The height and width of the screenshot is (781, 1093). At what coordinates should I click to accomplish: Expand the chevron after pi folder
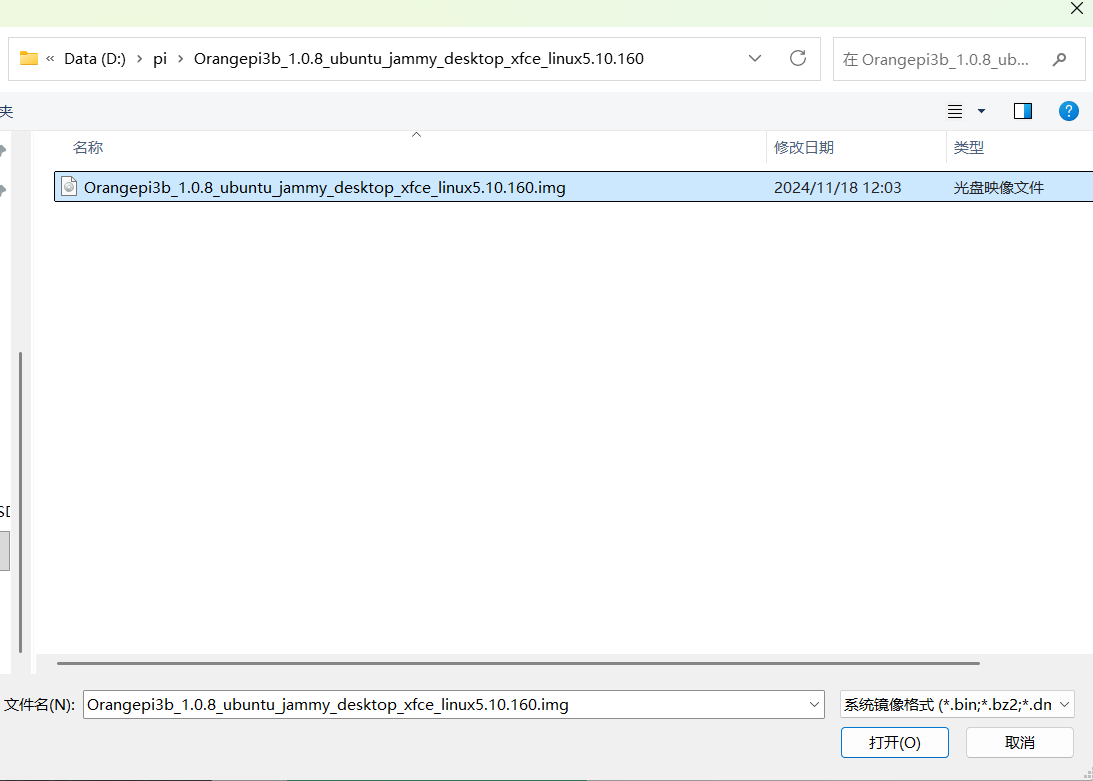click(x=181, y=59)
